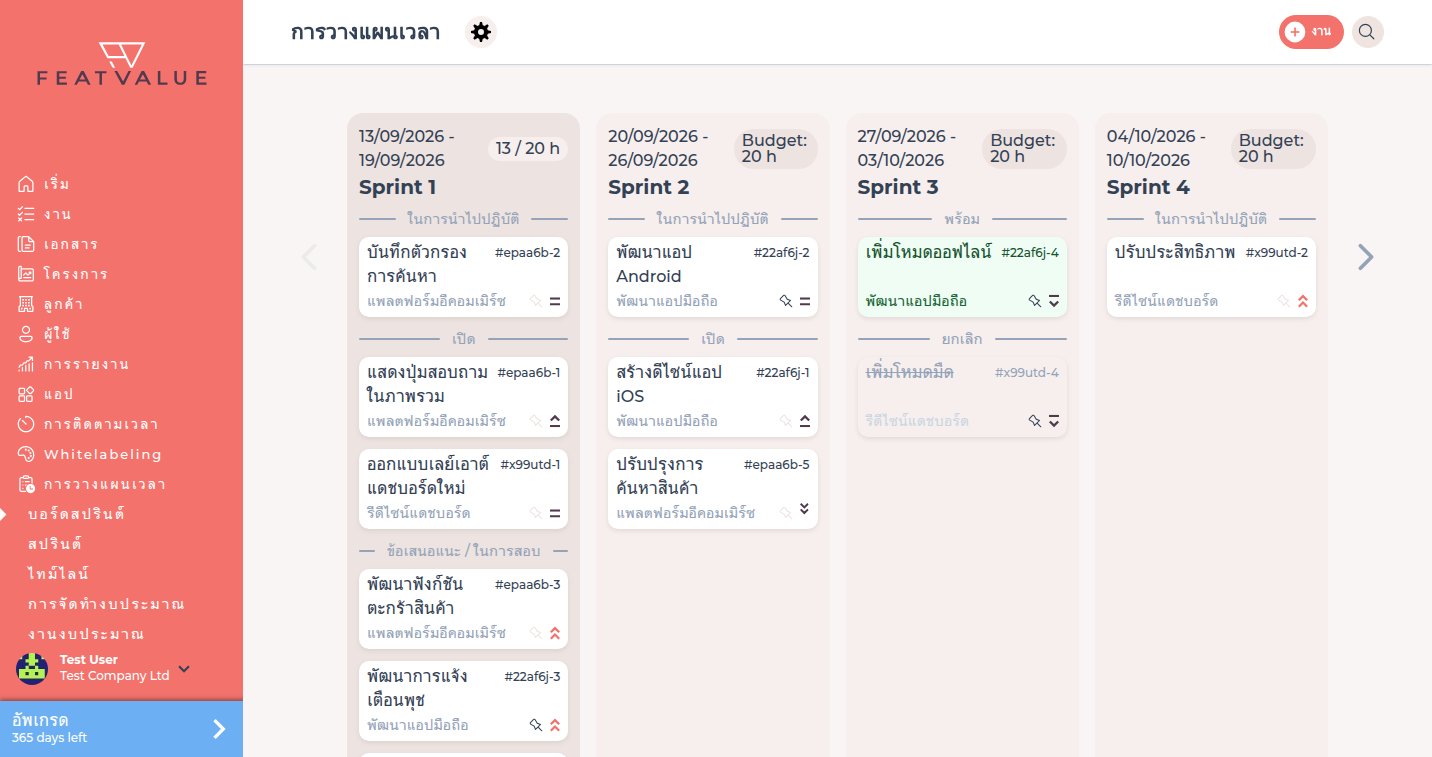The height and width of the screenshot is (757, 1432).
Task: Click low priority icon on card #22af6j-4
Action: point(1053,301)
